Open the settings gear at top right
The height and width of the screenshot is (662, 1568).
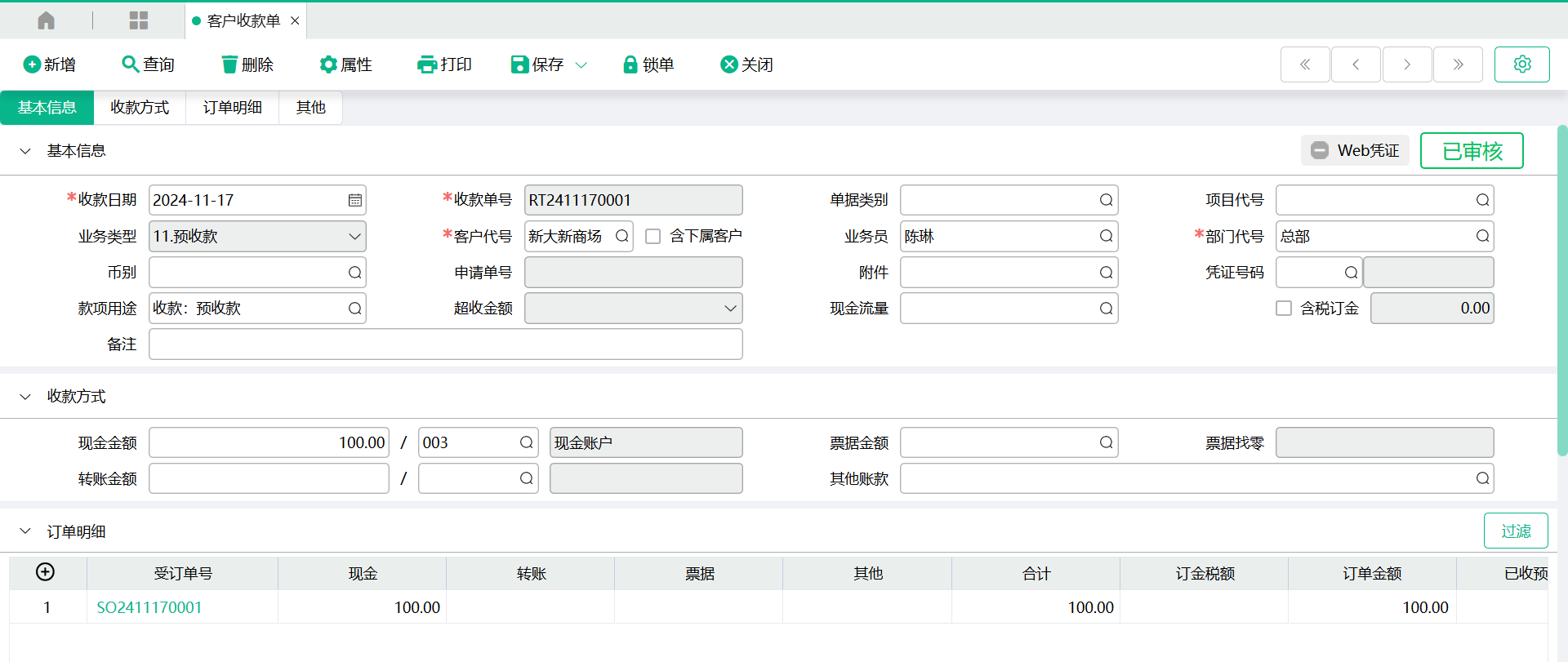point(1521,64)
